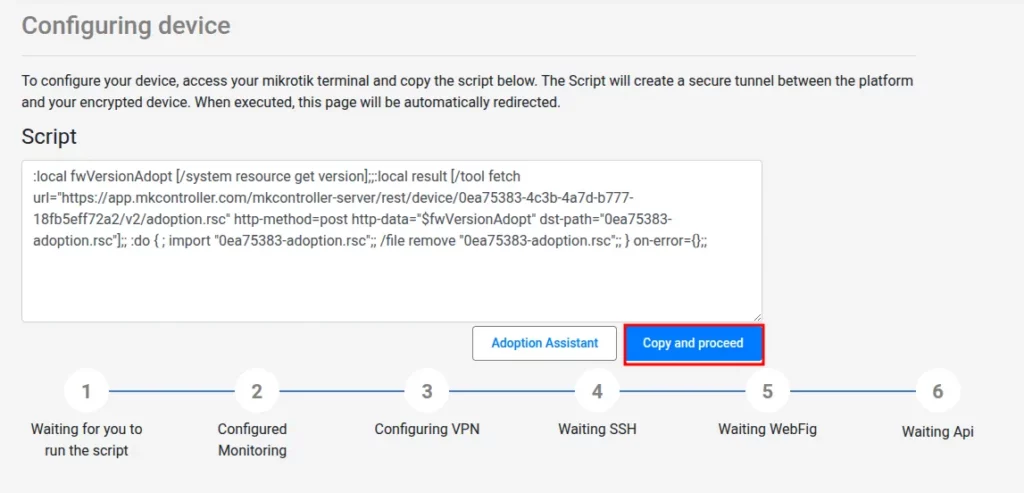Select step 4 circle in progress tracker
Screen dimensions: 1024x493
[x=597, y=391]
